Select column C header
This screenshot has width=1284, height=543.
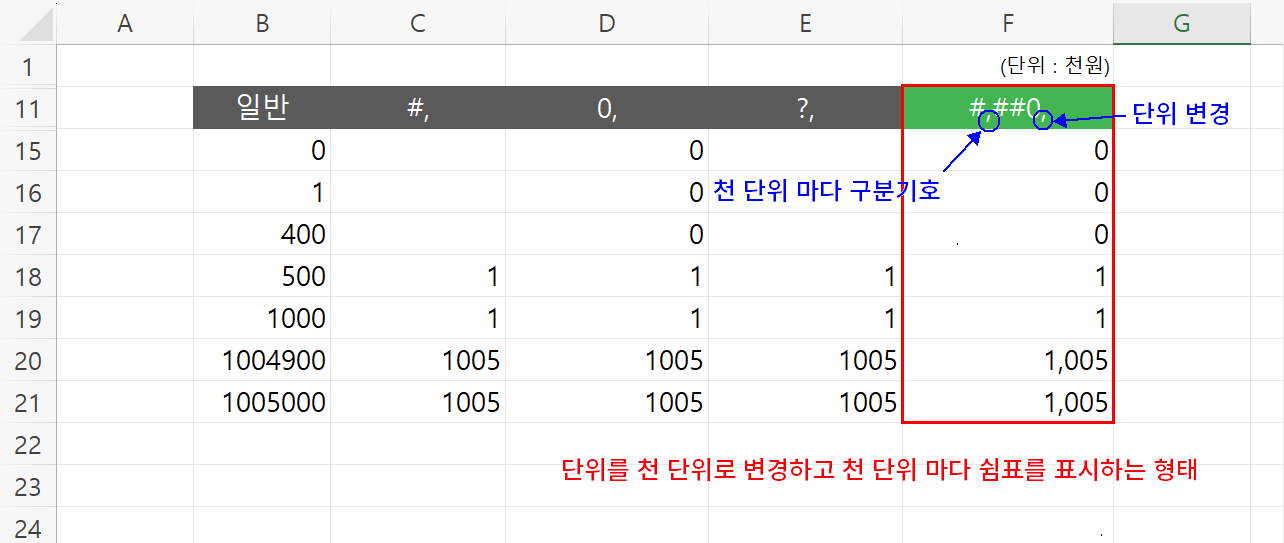418,23
